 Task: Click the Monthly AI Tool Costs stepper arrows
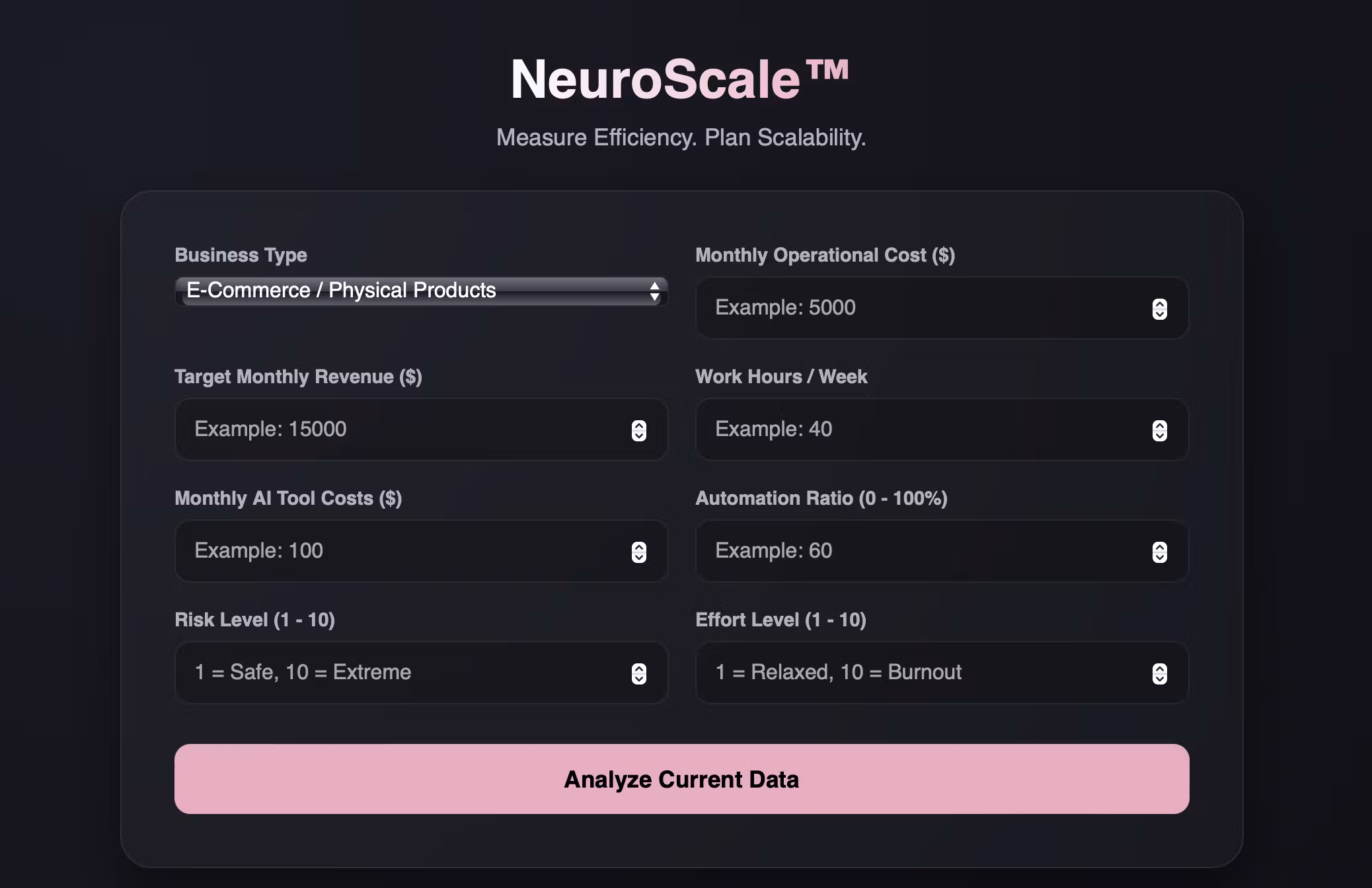[638, 552]
